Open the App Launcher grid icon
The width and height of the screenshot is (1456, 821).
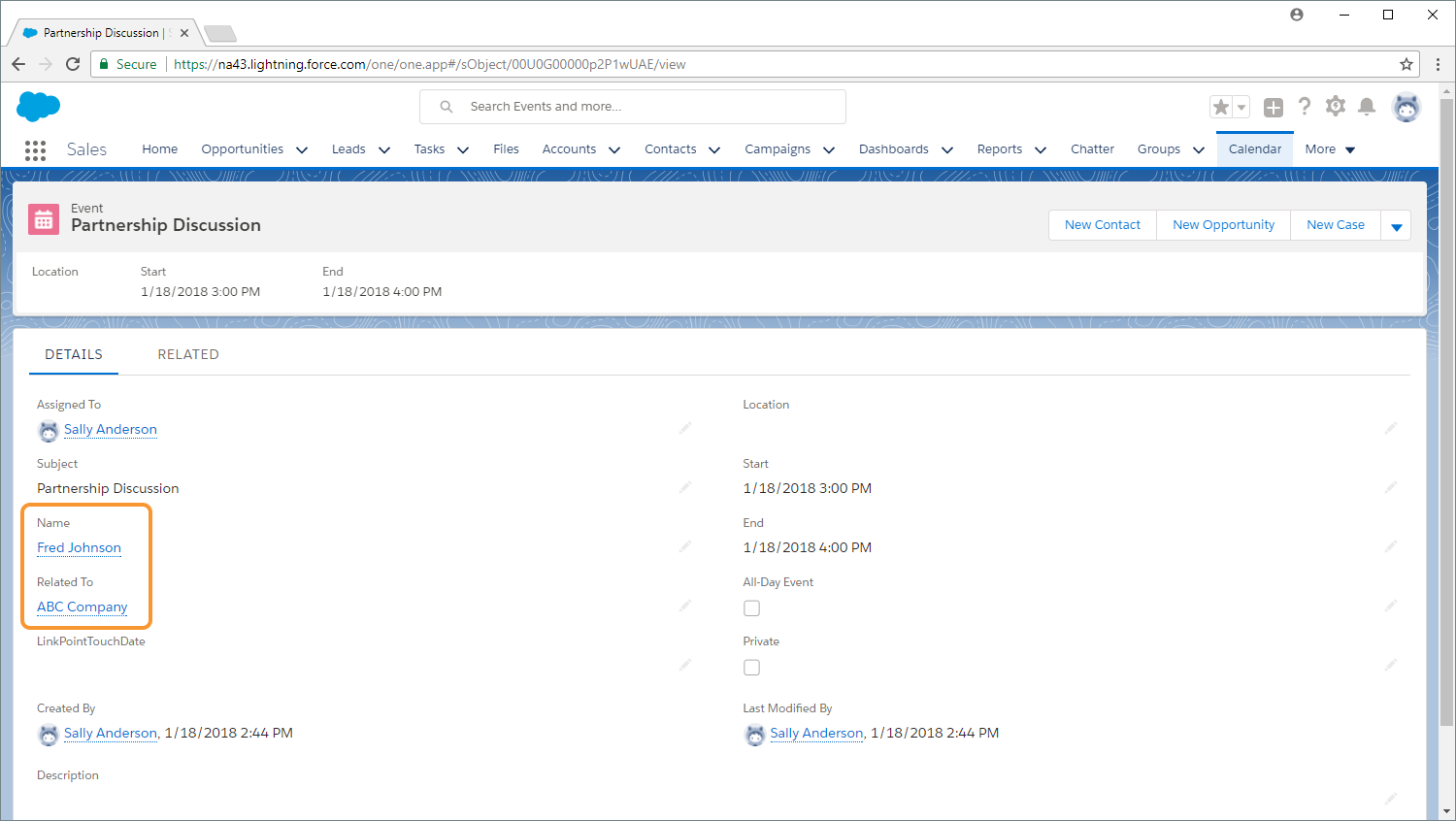36,150
